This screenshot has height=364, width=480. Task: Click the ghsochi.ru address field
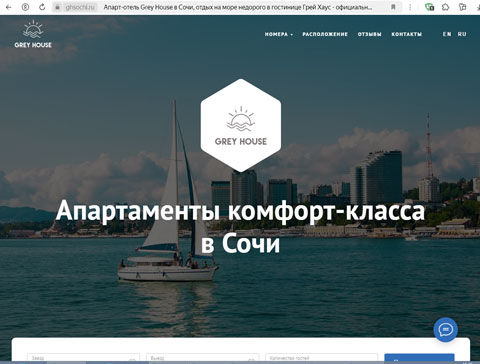coord(80,7)
